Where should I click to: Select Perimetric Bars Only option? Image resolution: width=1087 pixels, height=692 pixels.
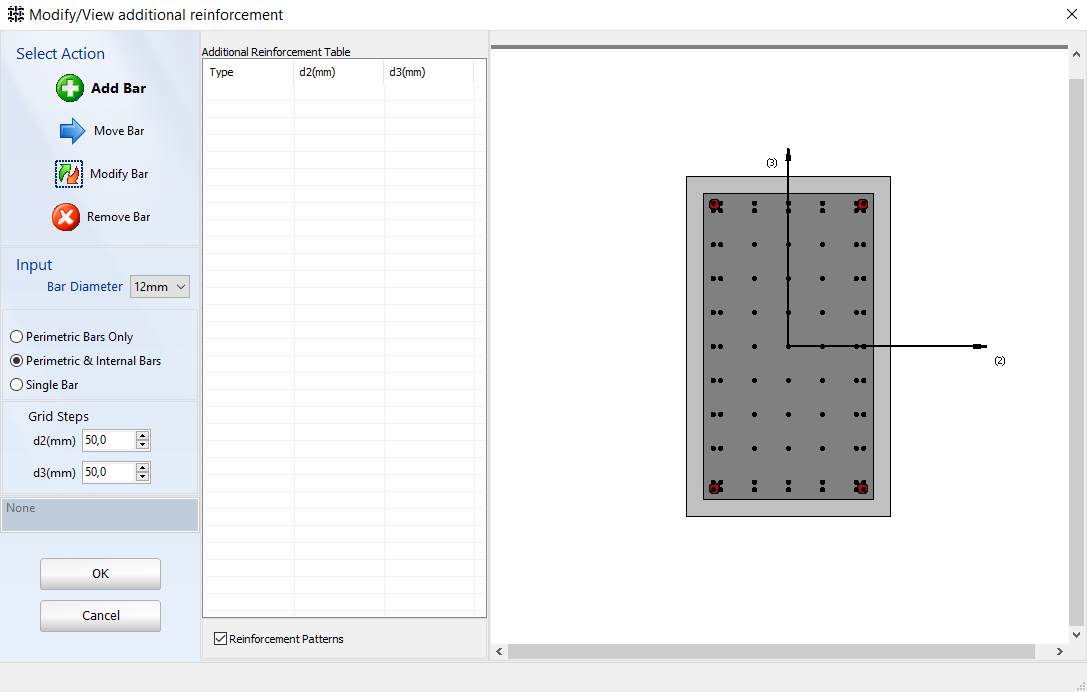coord(72,337)
